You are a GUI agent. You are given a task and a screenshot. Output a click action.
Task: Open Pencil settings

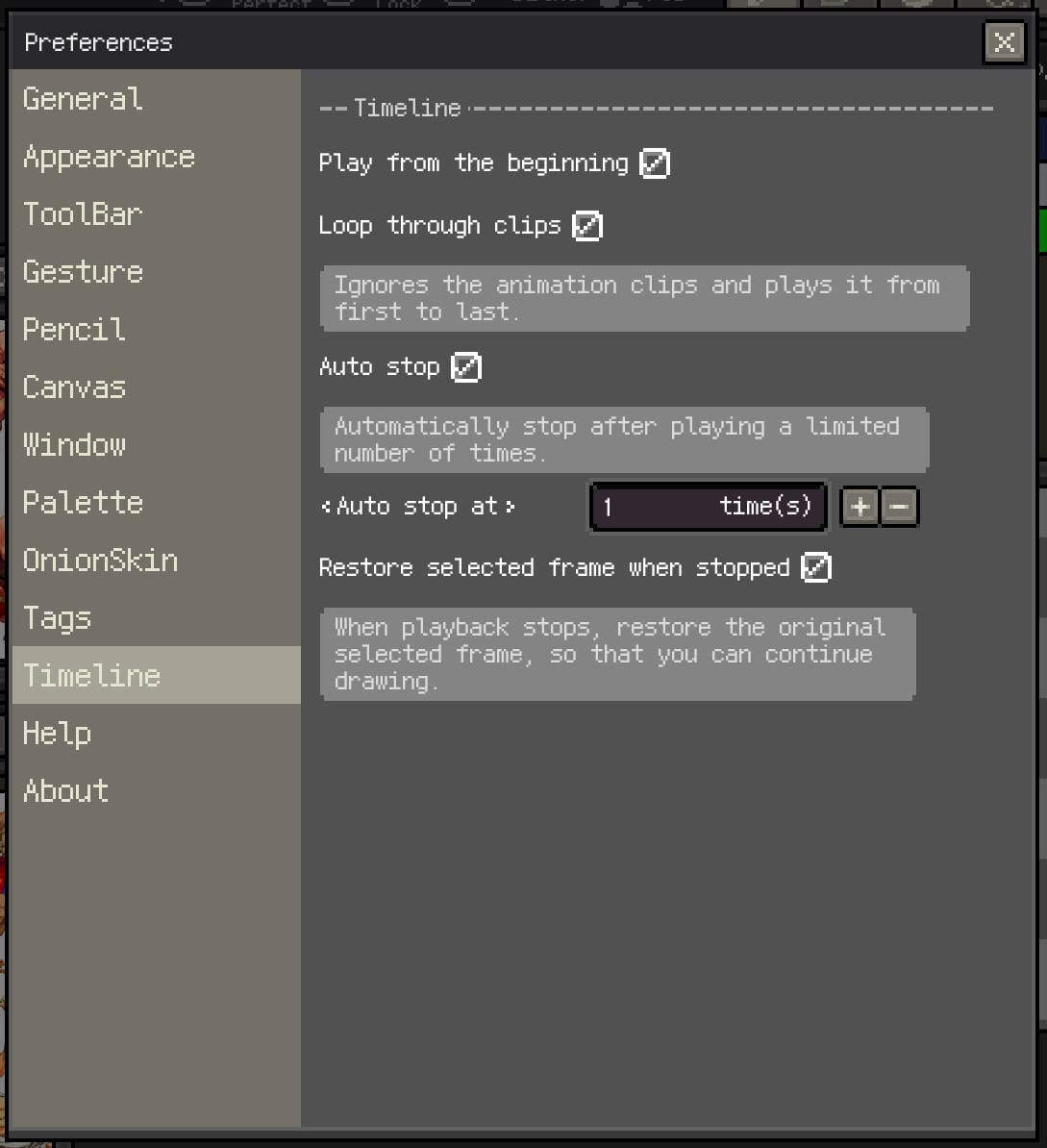[73, 330]
